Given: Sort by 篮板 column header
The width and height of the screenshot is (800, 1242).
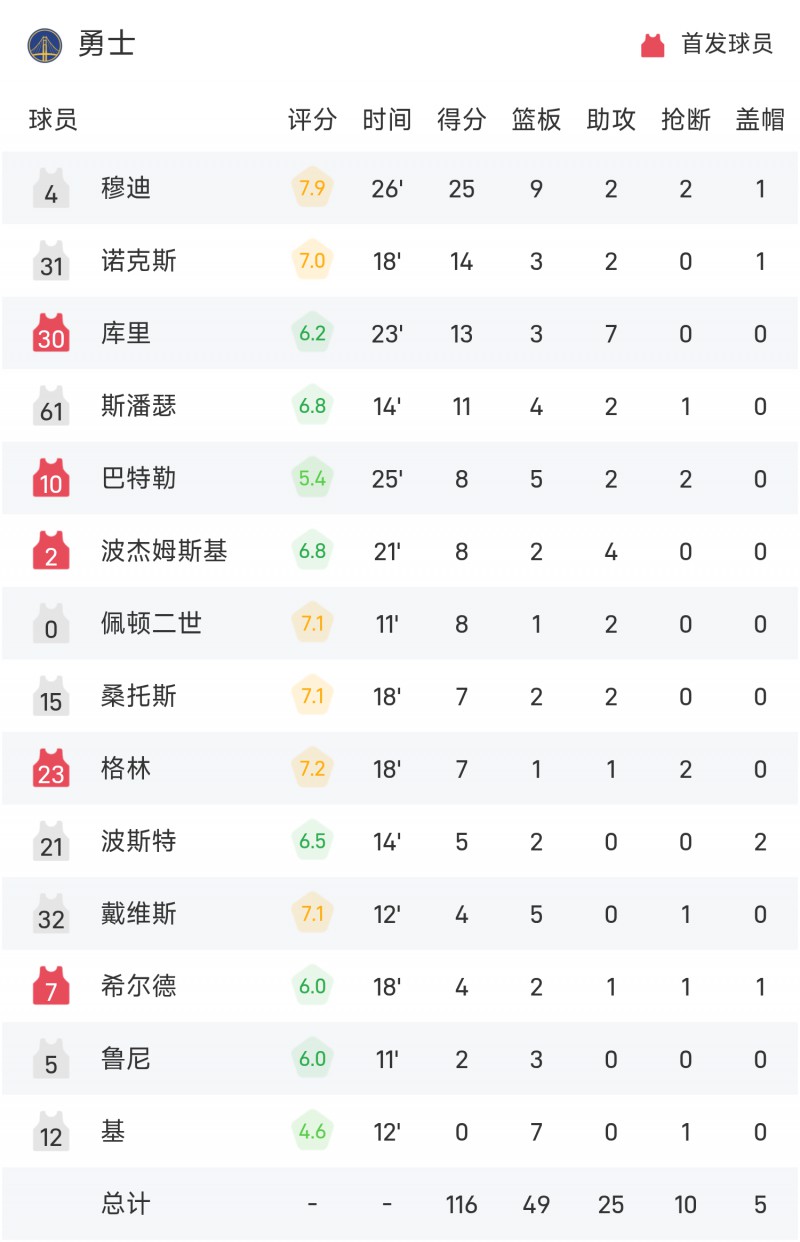Looking at the screenshot, I should coord(536,120).
